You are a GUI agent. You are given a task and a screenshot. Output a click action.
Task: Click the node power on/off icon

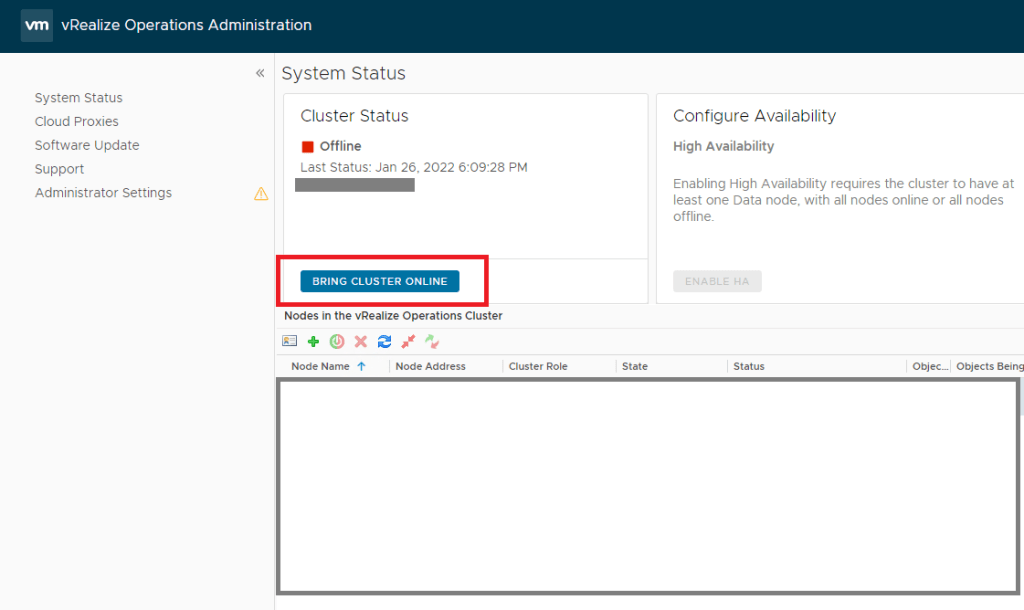tap(337, 341)
